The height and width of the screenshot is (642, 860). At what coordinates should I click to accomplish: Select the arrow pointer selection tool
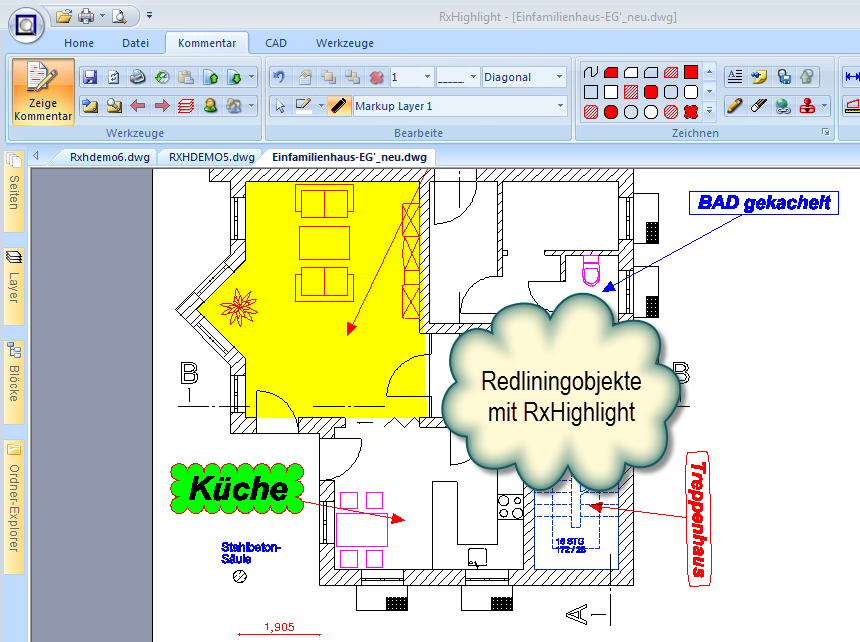click(x=280, y=106)
